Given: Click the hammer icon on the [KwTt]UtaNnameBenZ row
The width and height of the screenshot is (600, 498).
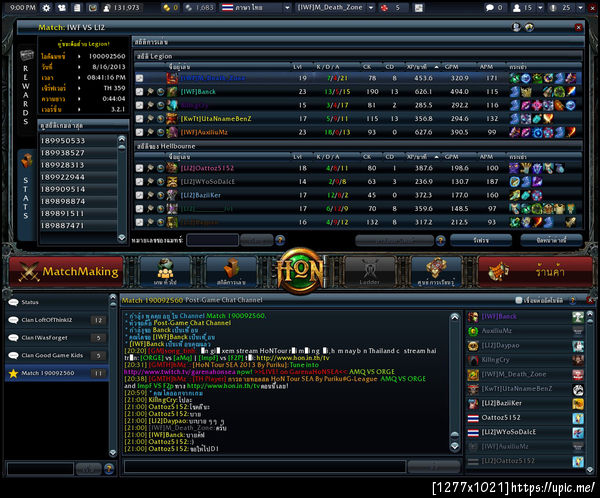Looking at the screenshot, I should coord(150,119).
